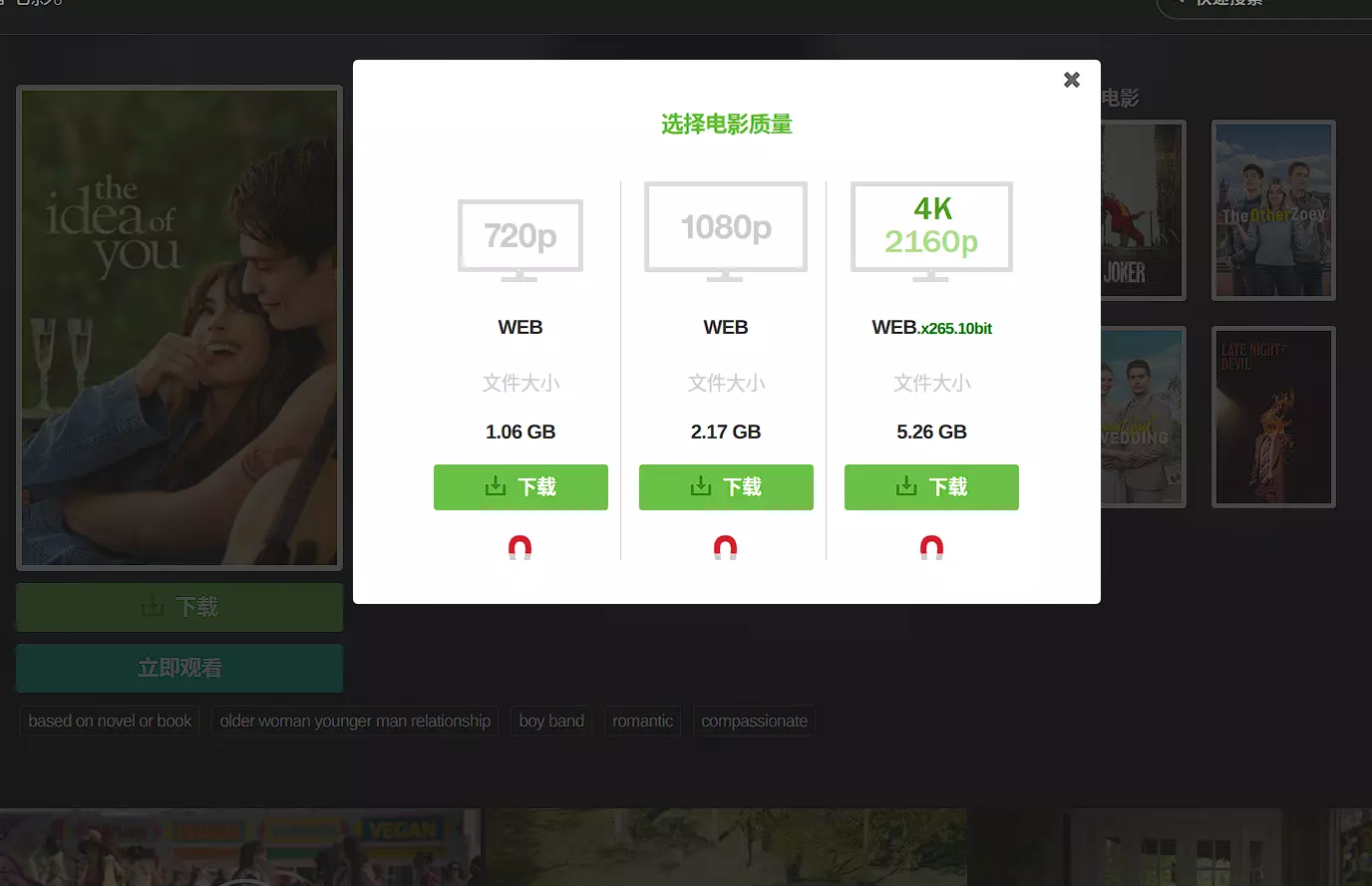The width and height of the screenshot is (1372, 886).
Task: Click the 1080p monitor icon
Action: pyautogui.click(x=726, y=229)
